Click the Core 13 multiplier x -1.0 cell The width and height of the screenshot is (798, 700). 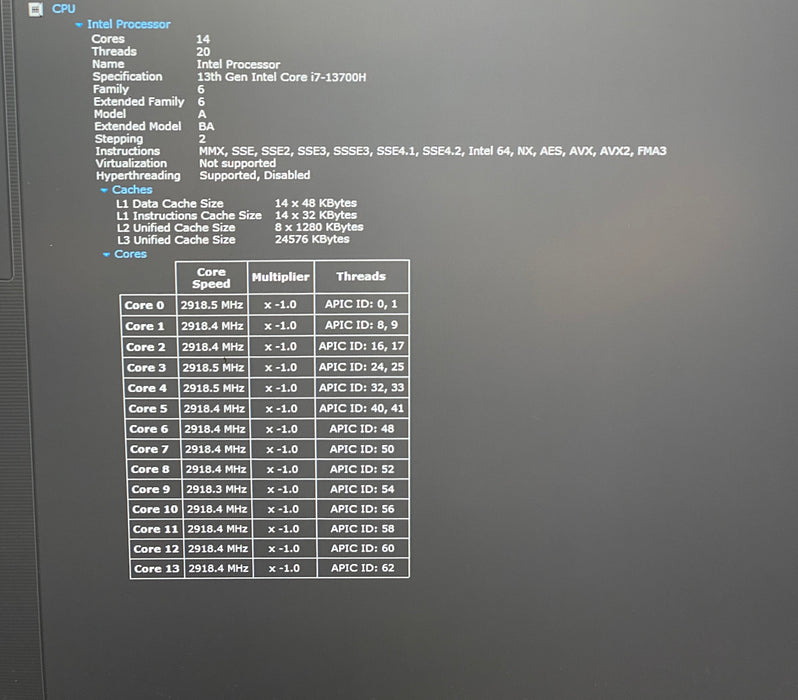click(x=284, y=568)
